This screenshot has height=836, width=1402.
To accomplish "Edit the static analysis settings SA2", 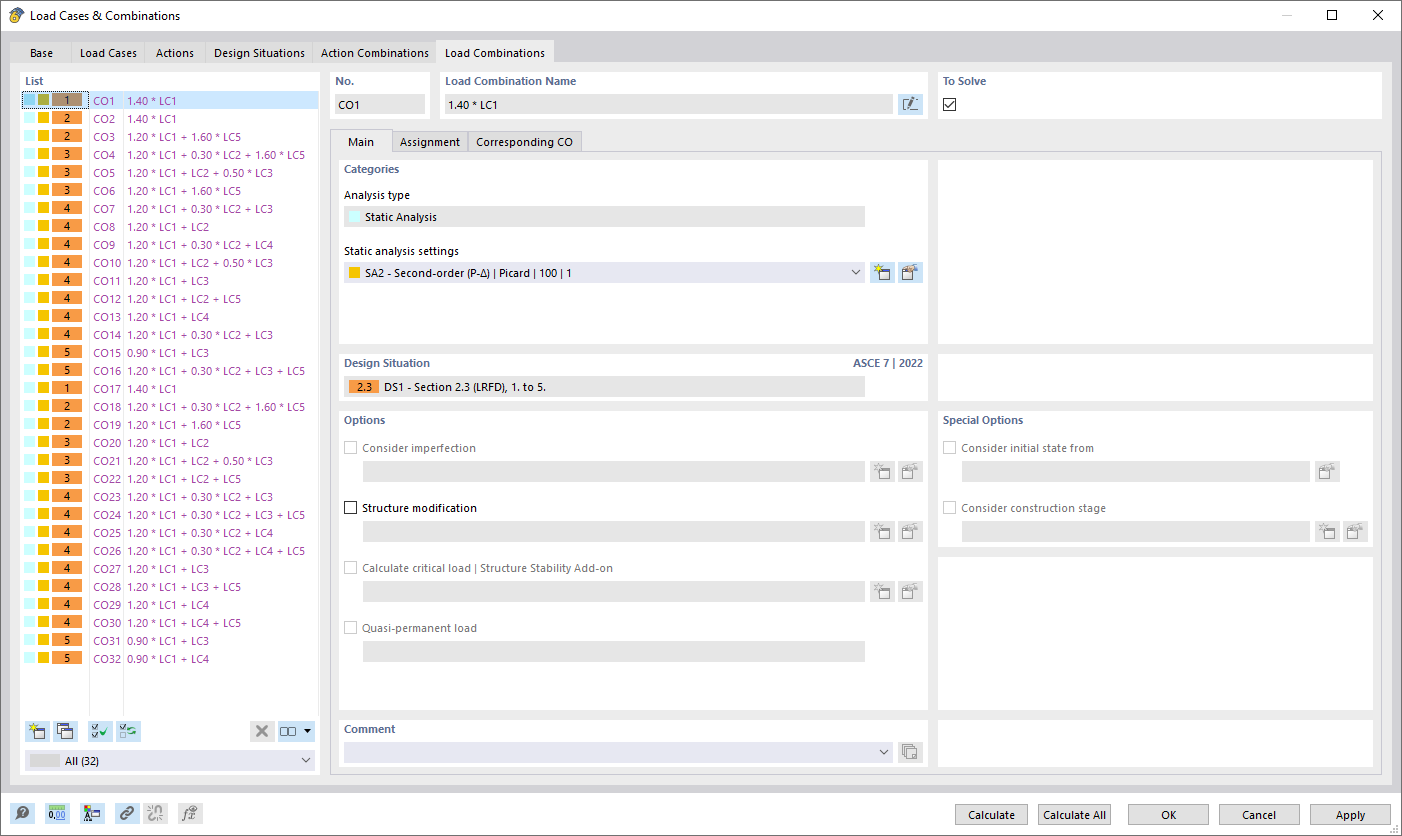I will coord(909,271).
